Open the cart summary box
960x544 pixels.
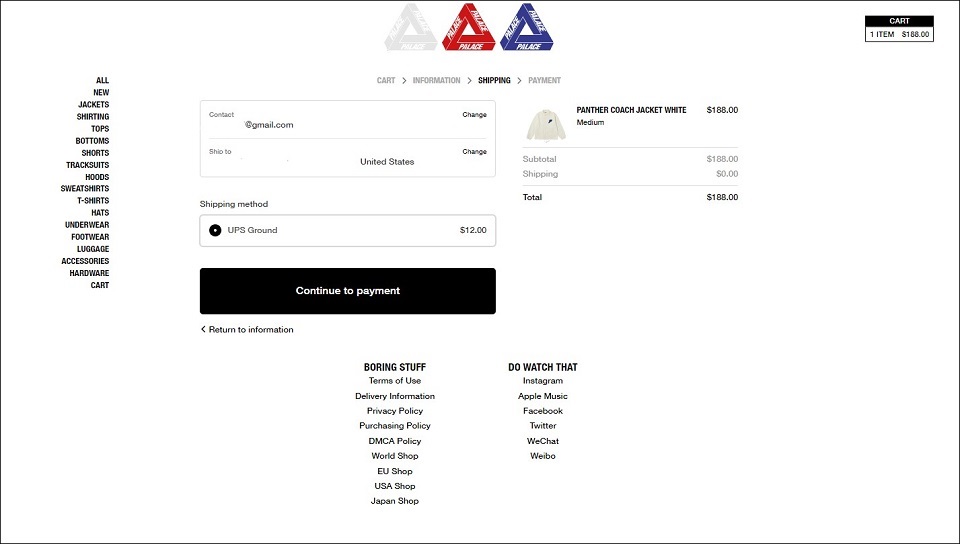(899, 28)
